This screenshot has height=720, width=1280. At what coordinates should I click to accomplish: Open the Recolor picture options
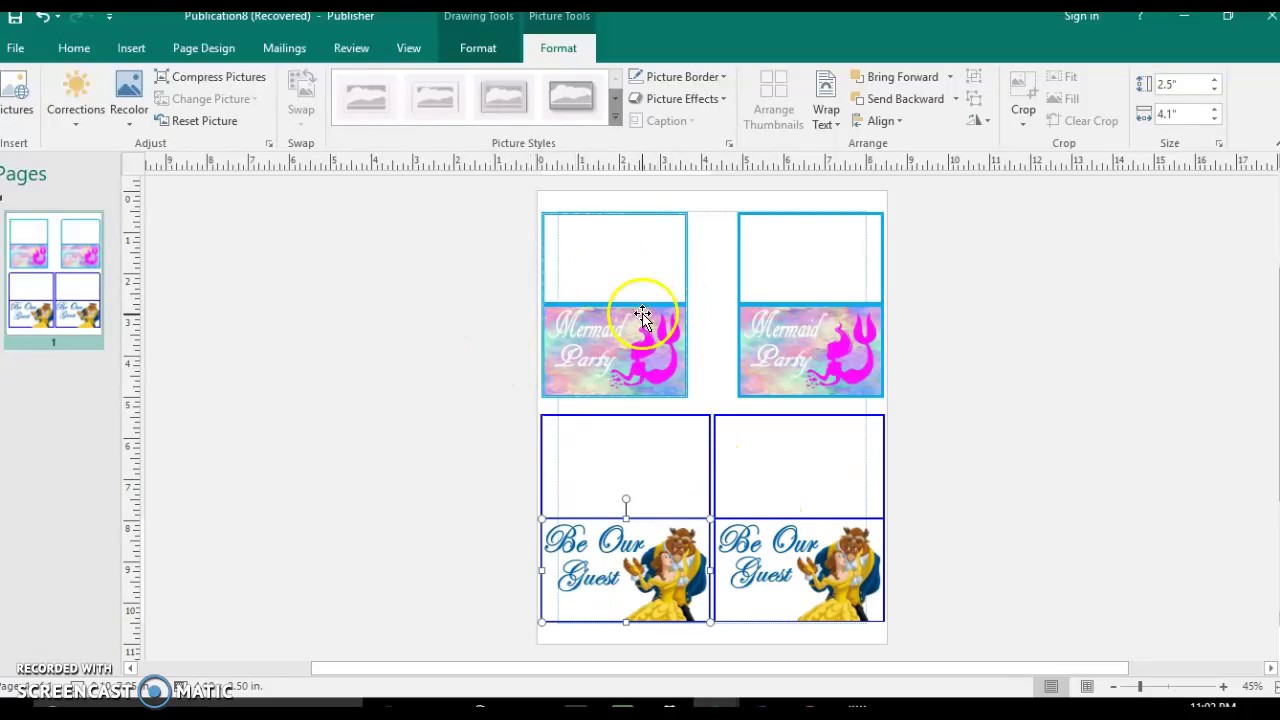point(129,99)
